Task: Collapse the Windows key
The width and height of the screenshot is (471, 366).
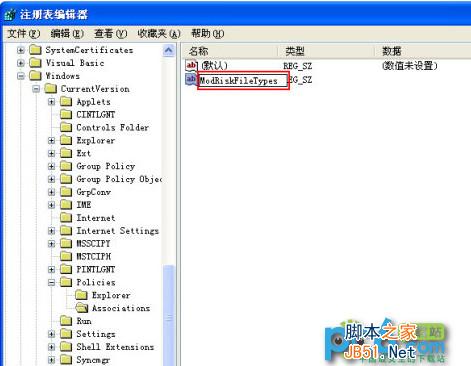Action: click(21, 76)
